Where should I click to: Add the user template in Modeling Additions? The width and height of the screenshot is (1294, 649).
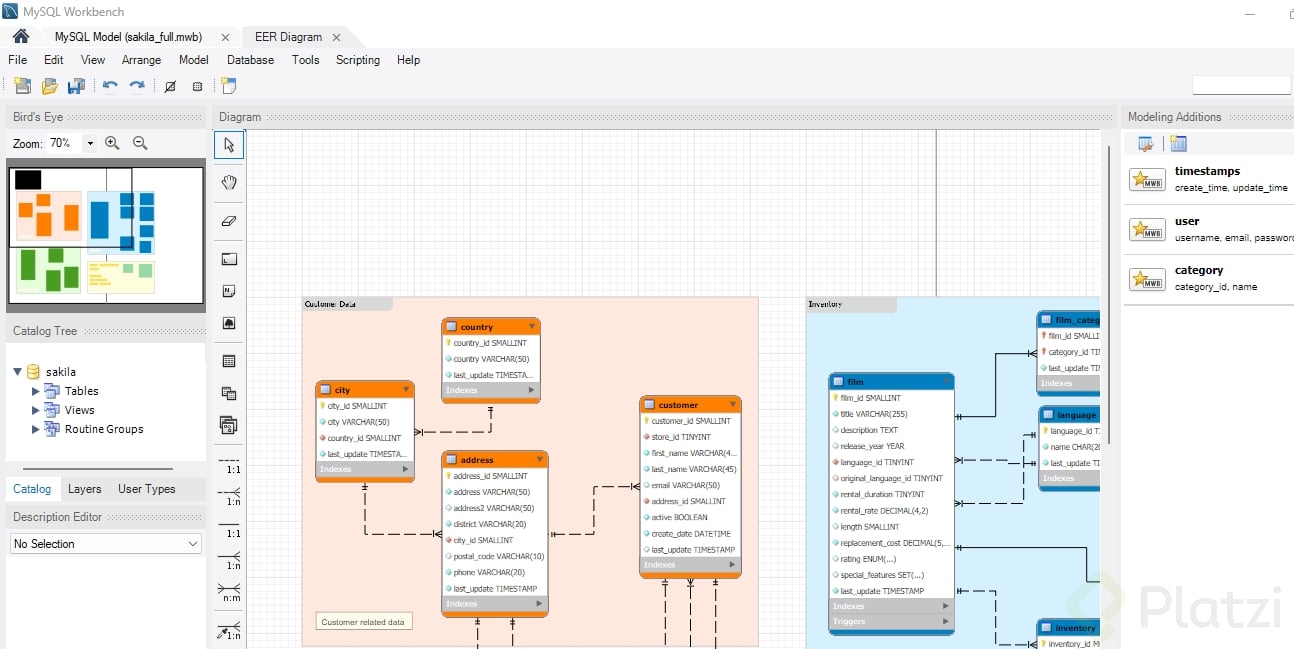[1209, 229]
